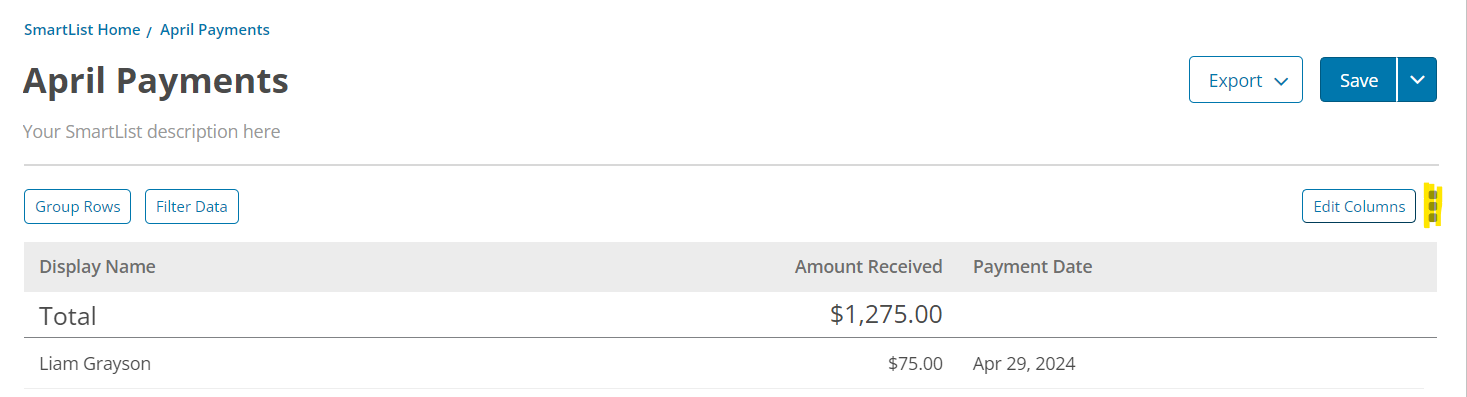This screenshot has height=397, width=1467.
Task: Click the April Payments breadcrumb link
Action: (x=215, y=30)
